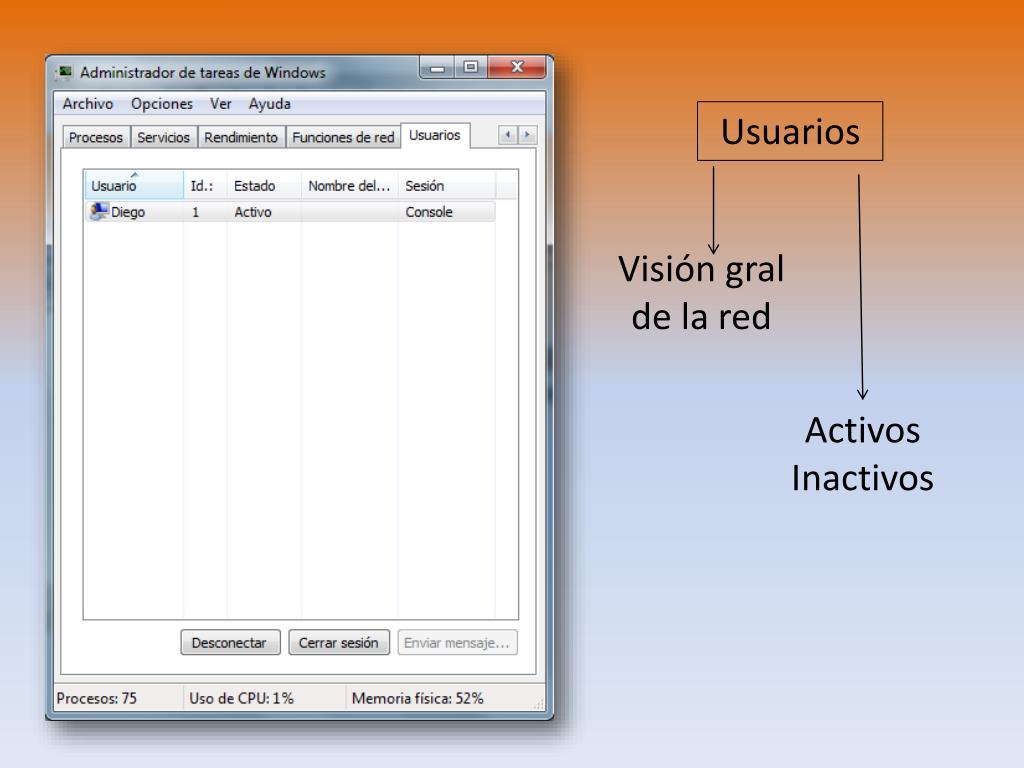This screenshot has height=768, width=1024.
Task: Click the Task Manager title bar icon
Action: [x=64, y=72]
